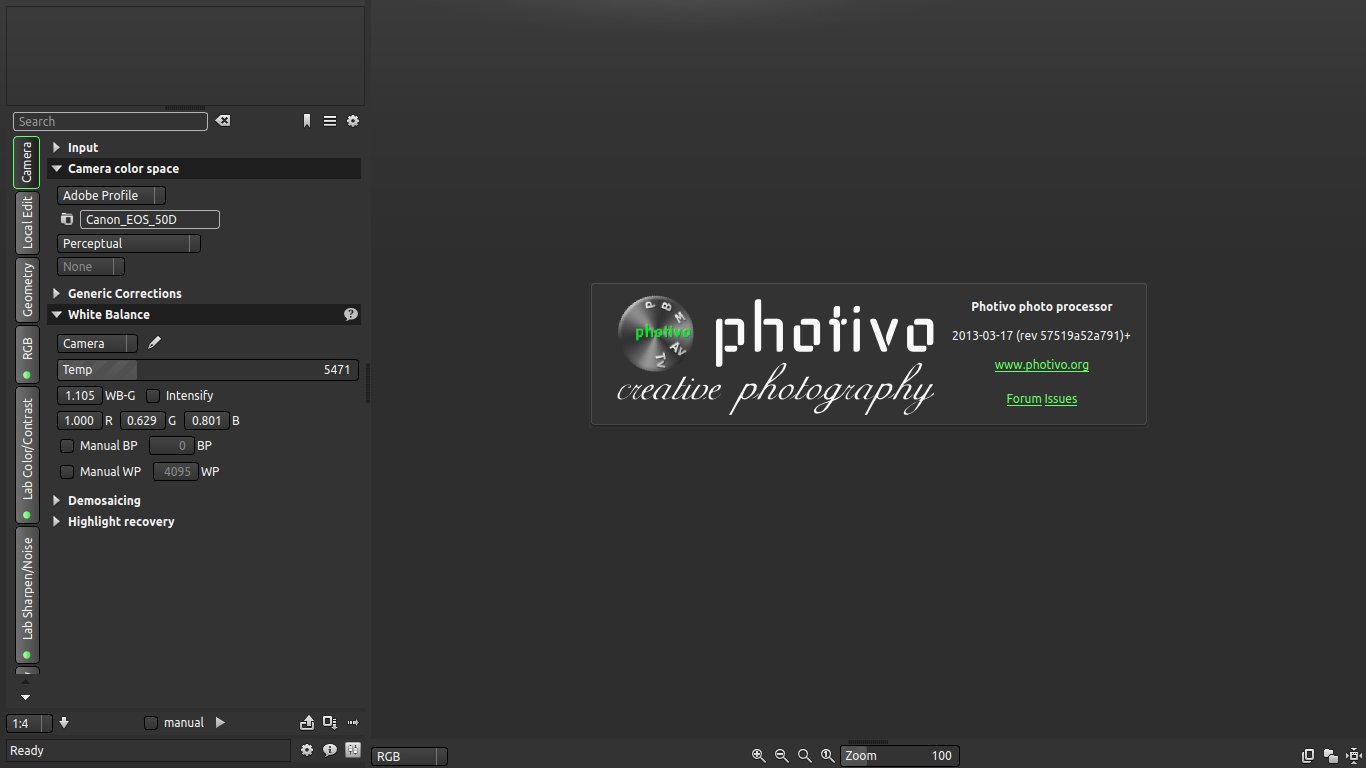Open the www.photivo.org link
Image resolution: width=1366 pixels, height=768 pixels.
coord(1041,365)
